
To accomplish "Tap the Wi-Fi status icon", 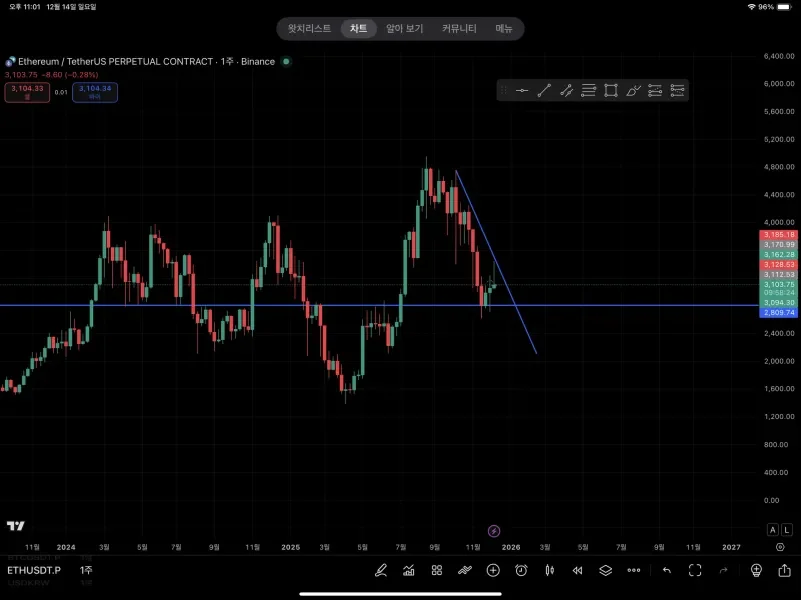I will [x=751, y=7].
